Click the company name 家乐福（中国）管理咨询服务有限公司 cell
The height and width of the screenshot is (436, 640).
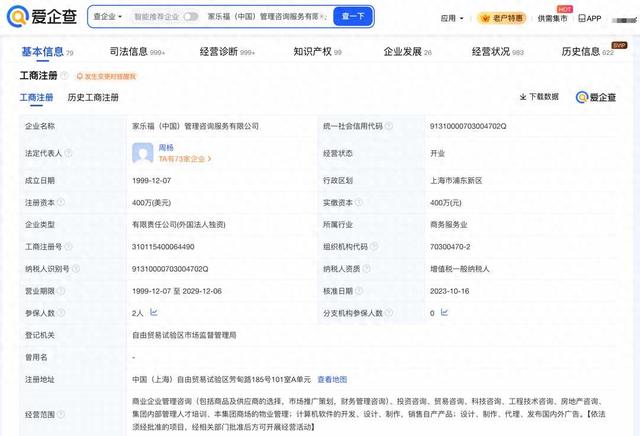coord(195,126)
